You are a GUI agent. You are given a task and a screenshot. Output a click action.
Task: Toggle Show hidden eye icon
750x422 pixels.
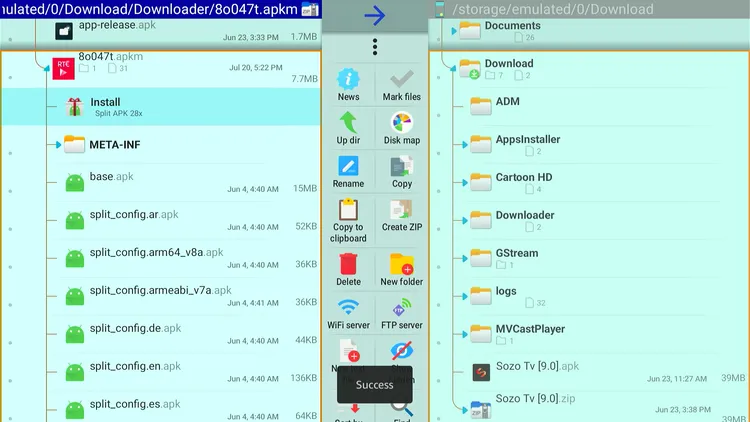[x=401, y=351]
